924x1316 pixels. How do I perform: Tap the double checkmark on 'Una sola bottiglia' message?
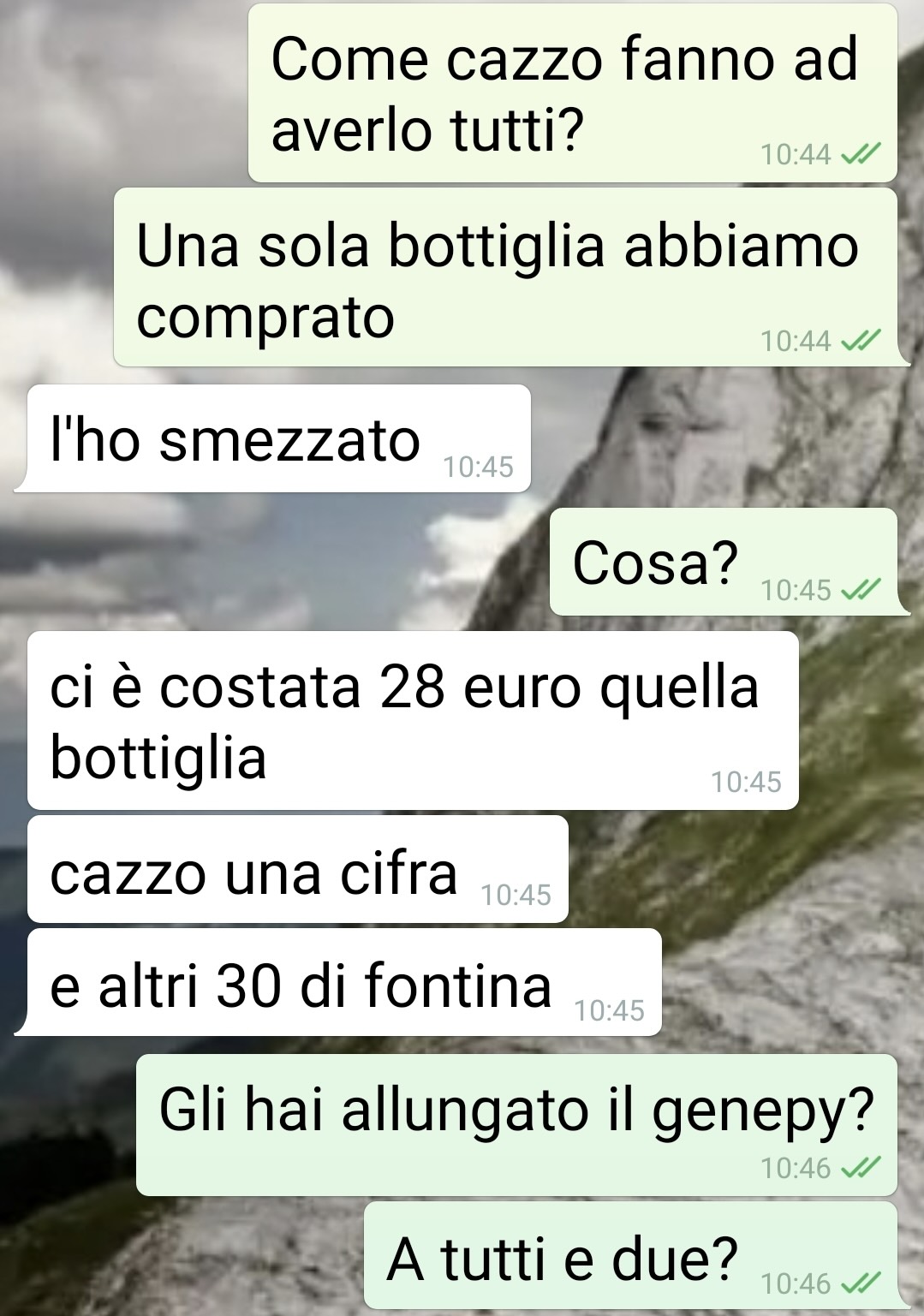(861, 341)
